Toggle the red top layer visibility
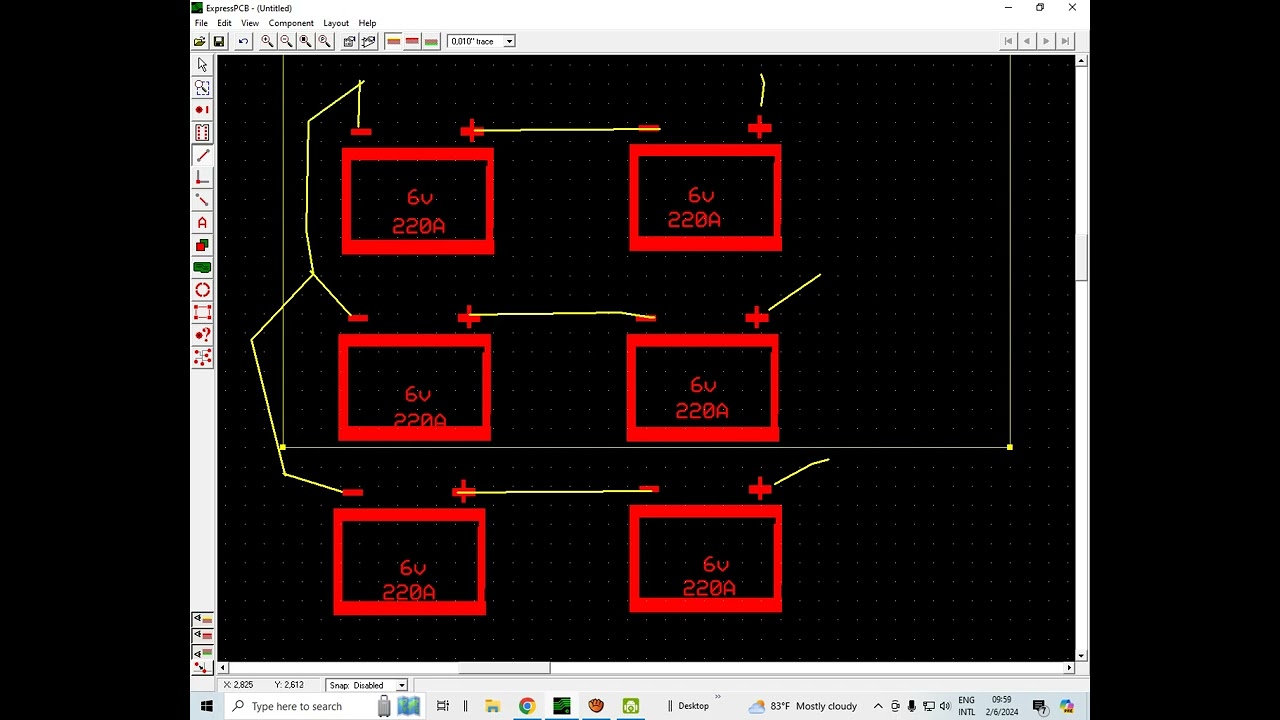Image resolution: width=1280 pixels, height=720 pixels. point(202,635)
